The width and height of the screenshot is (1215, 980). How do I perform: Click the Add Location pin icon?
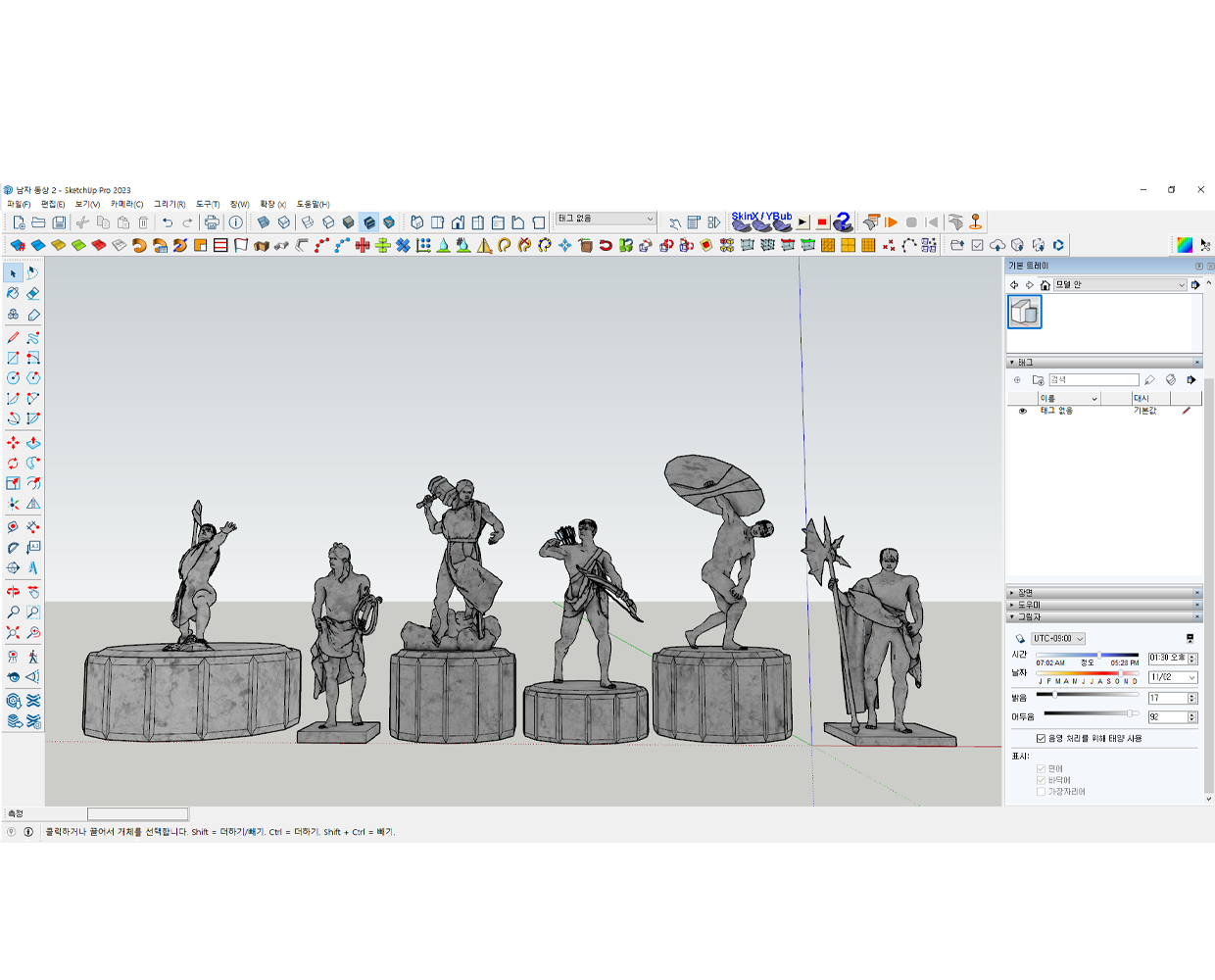[x=976, y=222]
